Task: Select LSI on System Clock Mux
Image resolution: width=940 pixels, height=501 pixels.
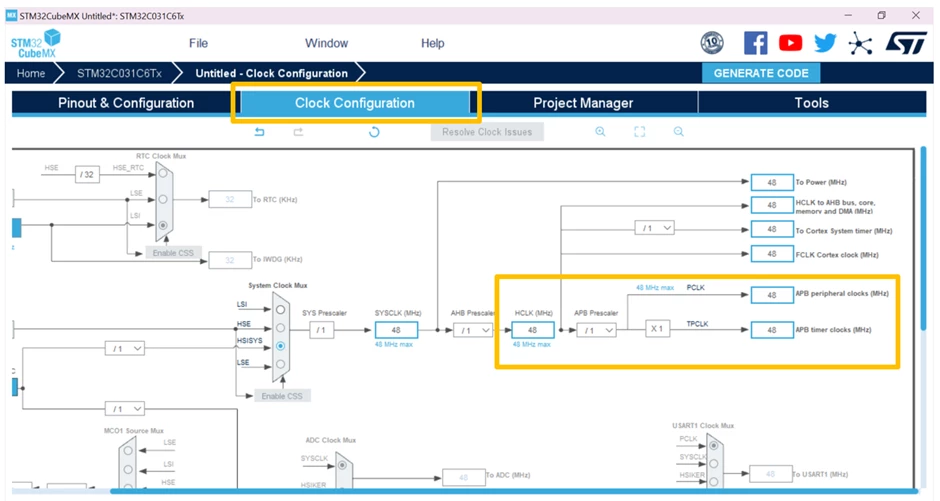Action: [x=280, y=310]
